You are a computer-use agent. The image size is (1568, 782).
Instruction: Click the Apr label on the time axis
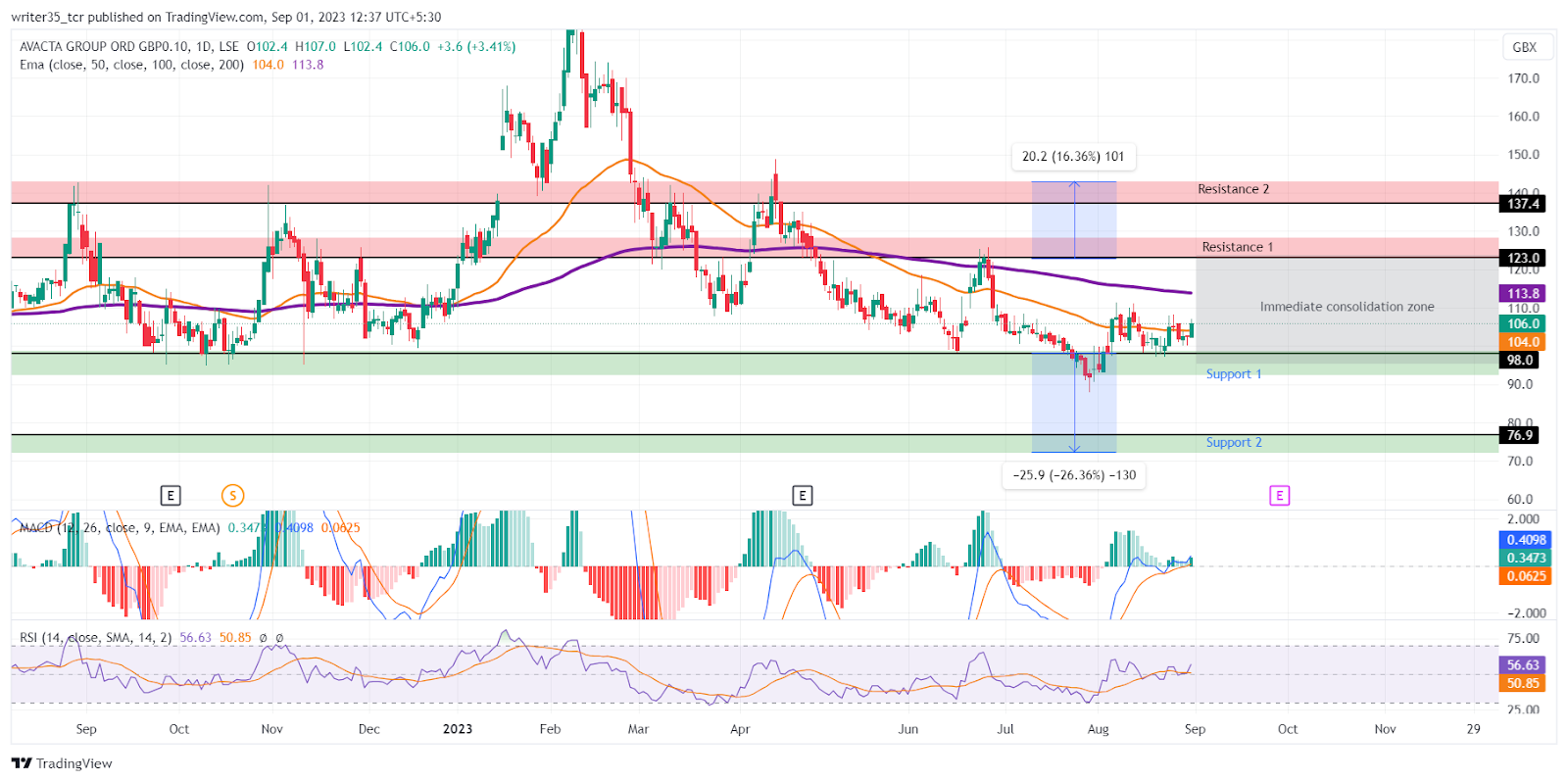[740, 729]
